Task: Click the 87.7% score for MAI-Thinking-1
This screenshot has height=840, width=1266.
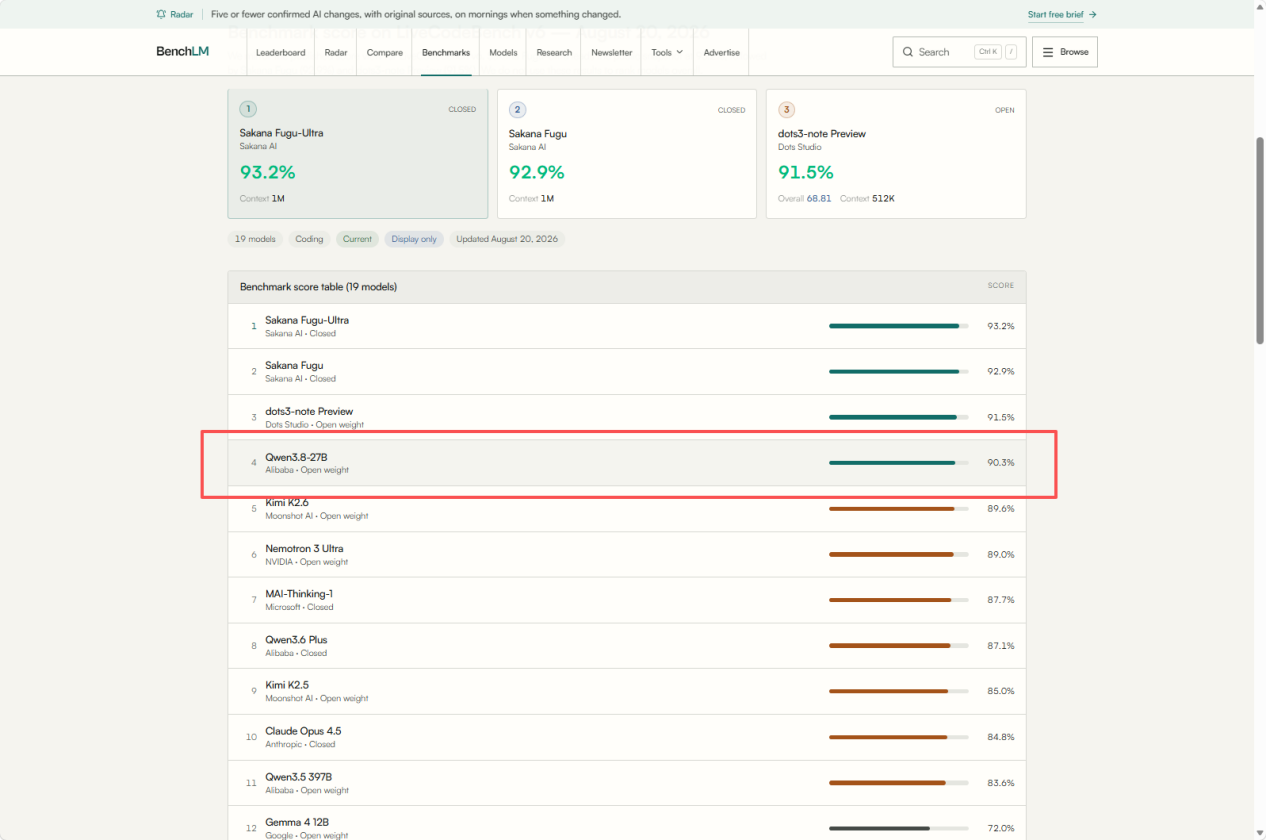Action: pos(1001,600)
